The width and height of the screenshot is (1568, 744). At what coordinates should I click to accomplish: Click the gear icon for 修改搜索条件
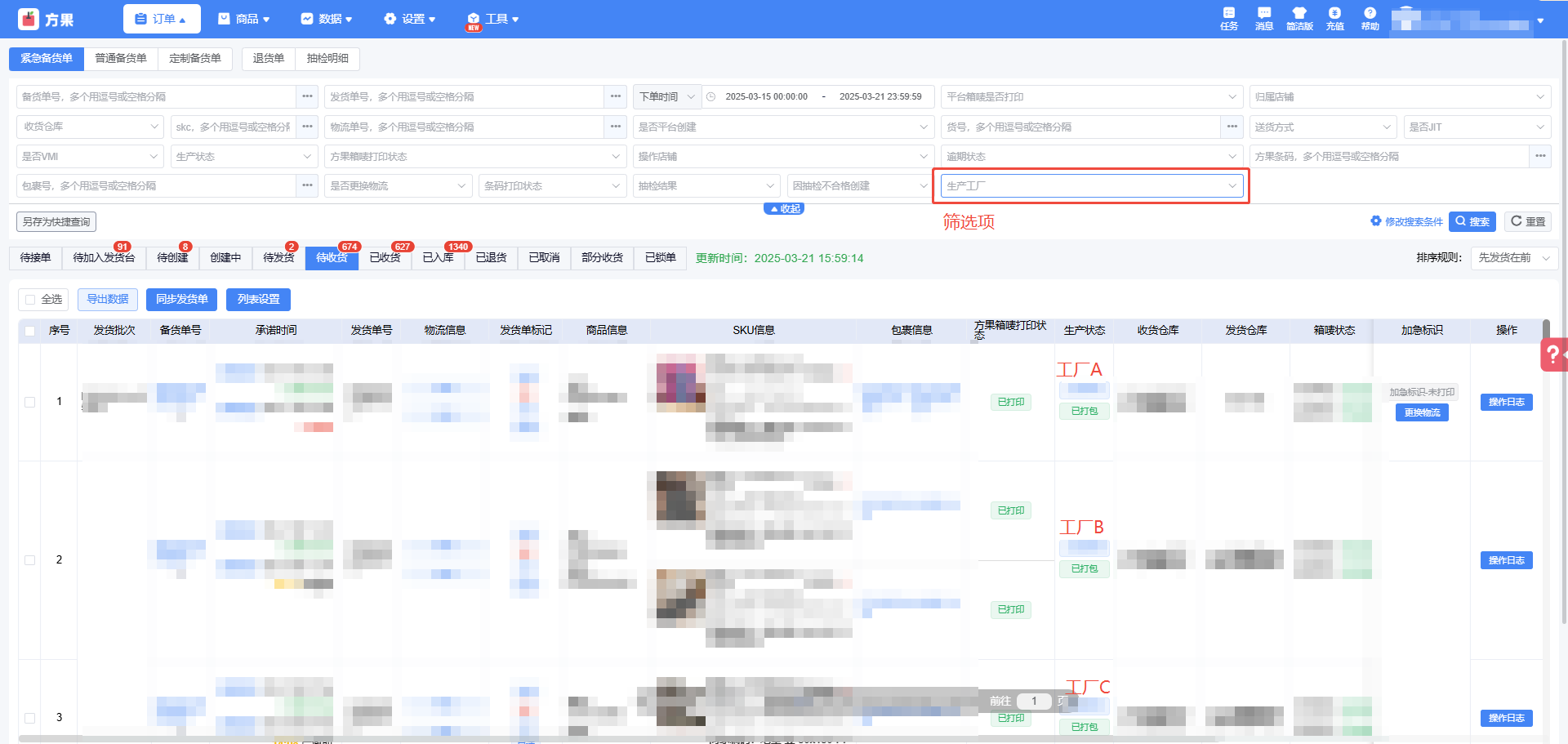[1376, 221]
